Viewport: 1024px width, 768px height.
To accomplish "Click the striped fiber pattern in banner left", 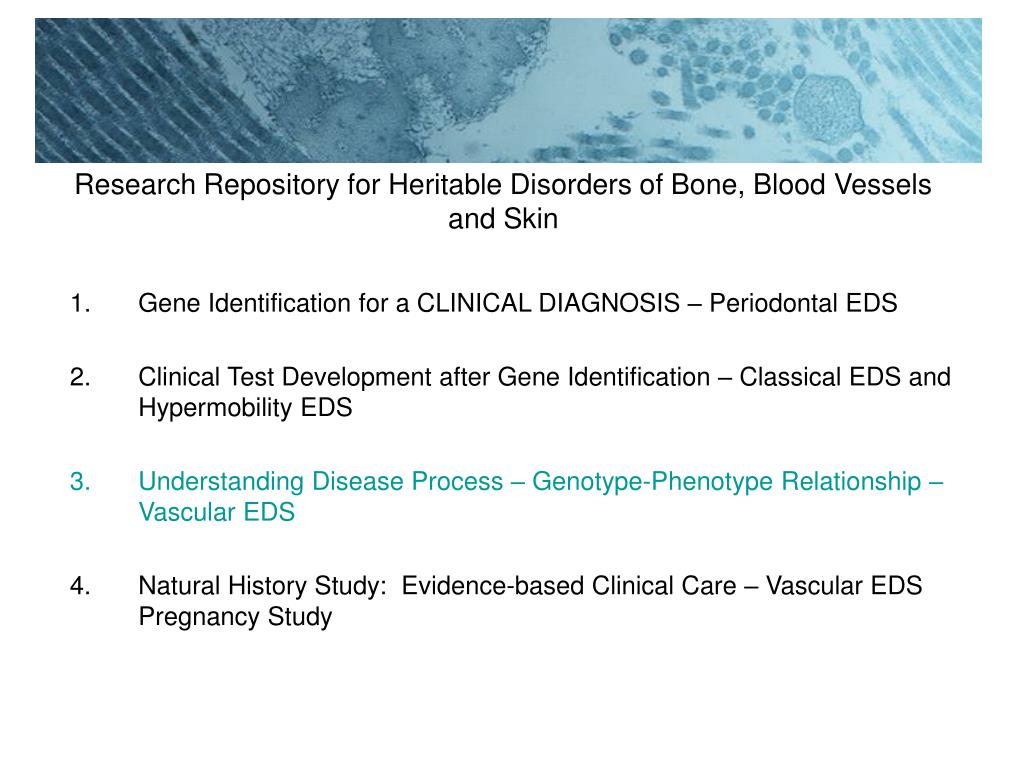I will tap(118, 91).
